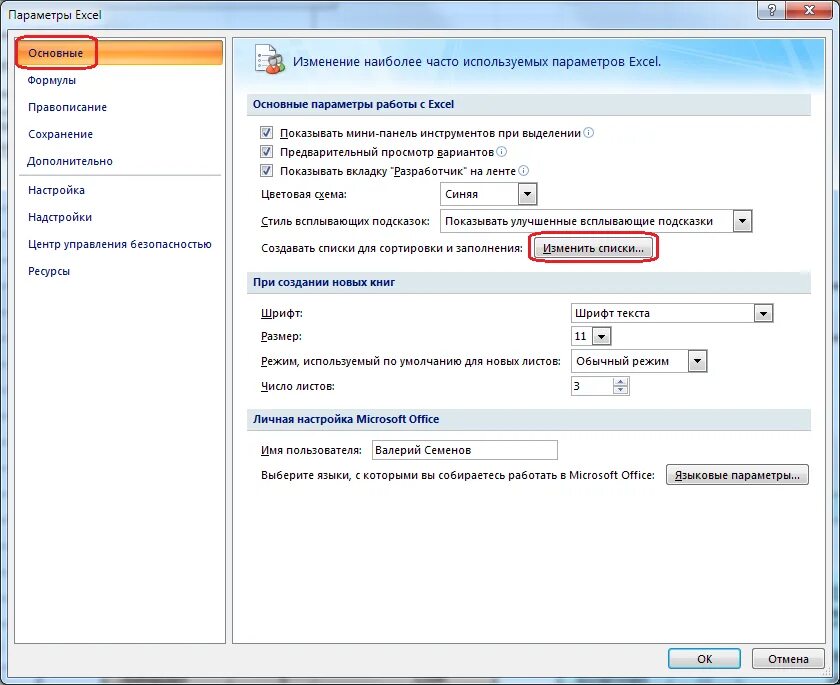This screenshot has width=840, height=685.
Task: Click info icon beside Разработчик tab option
Action: pyautogui.click(x=523, y=170)
